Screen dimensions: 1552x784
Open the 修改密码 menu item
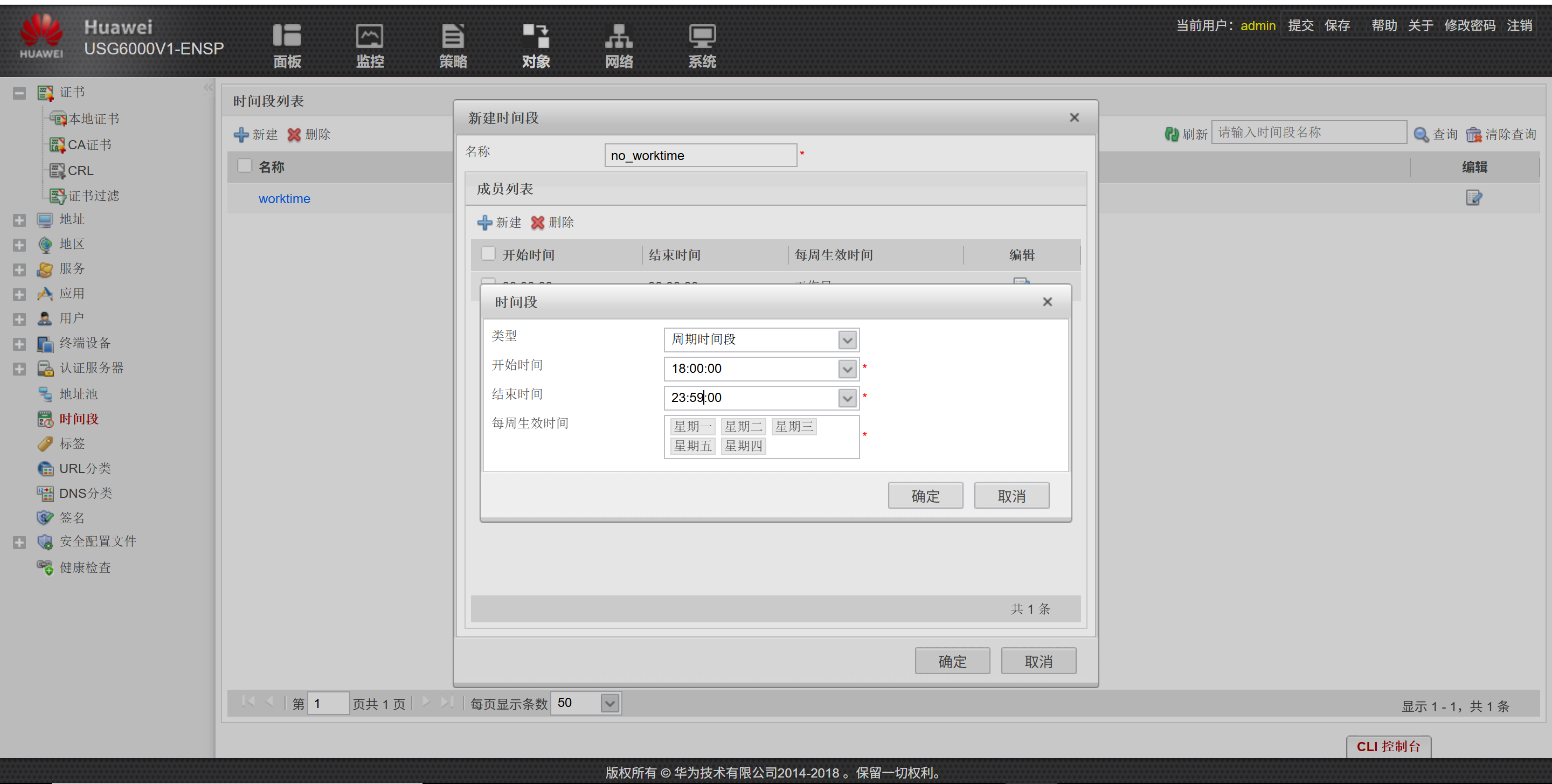[x=1470, y=25]
